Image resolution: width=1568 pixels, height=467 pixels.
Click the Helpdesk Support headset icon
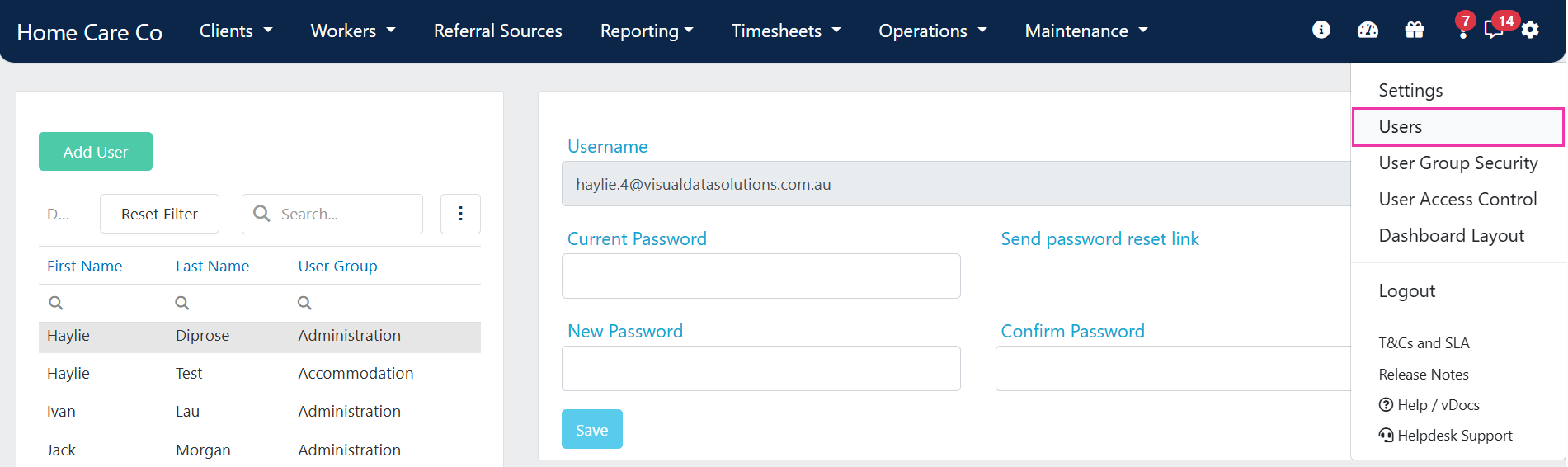pos(1386,436)
